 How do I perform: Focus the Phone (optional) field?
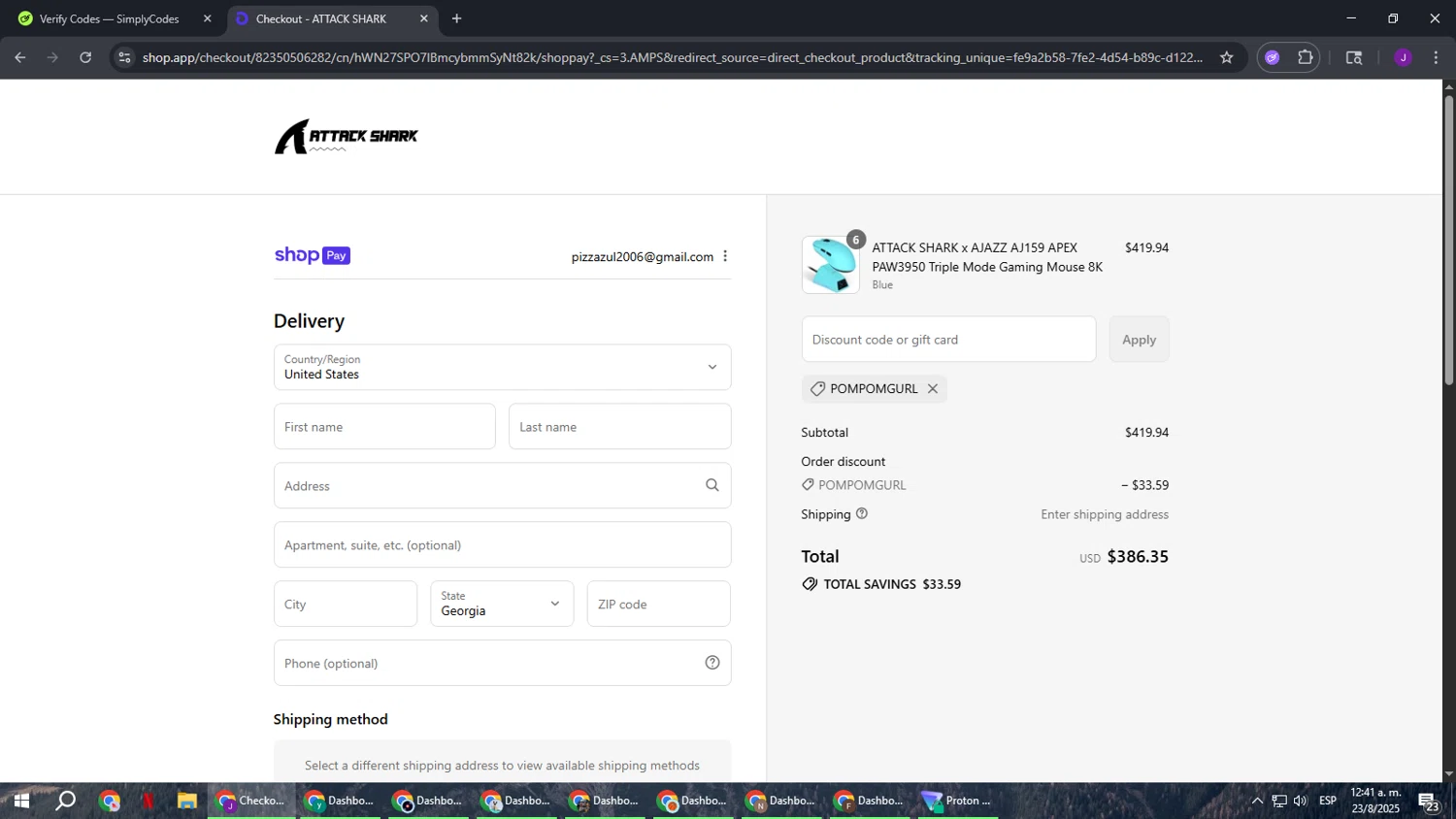coord(502,663)
